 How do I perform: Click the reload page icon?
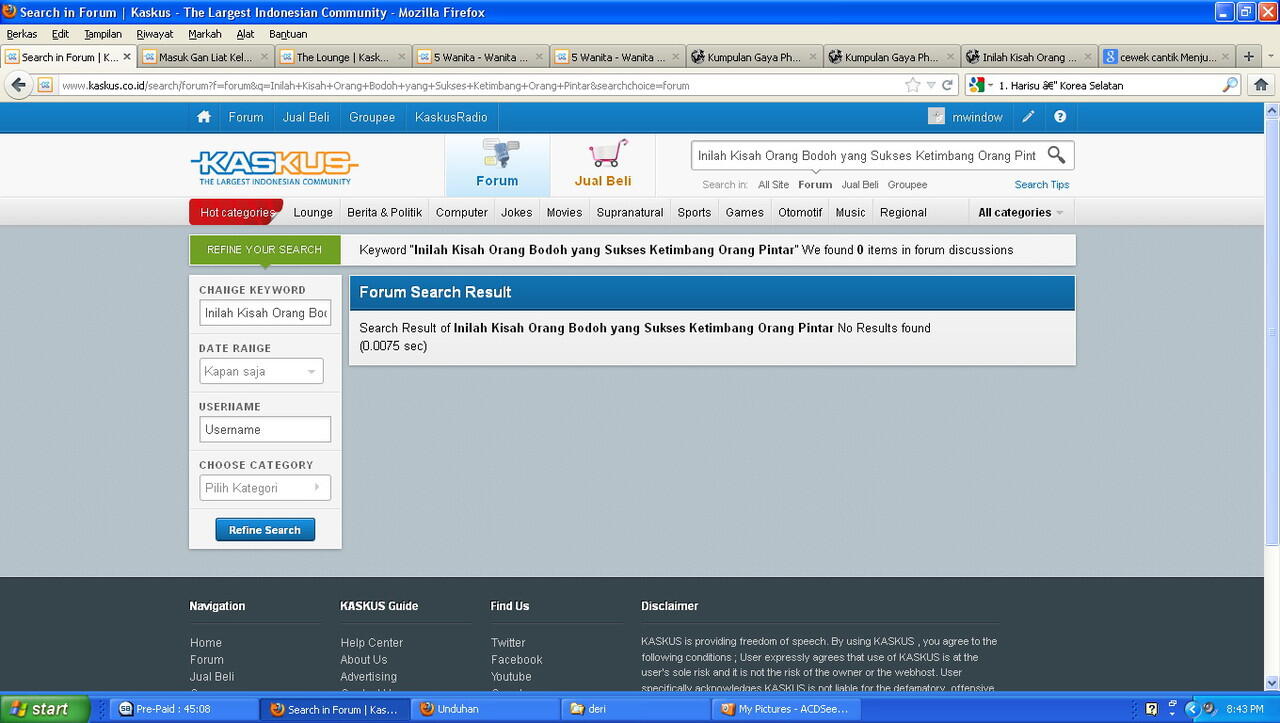[947, 85]
